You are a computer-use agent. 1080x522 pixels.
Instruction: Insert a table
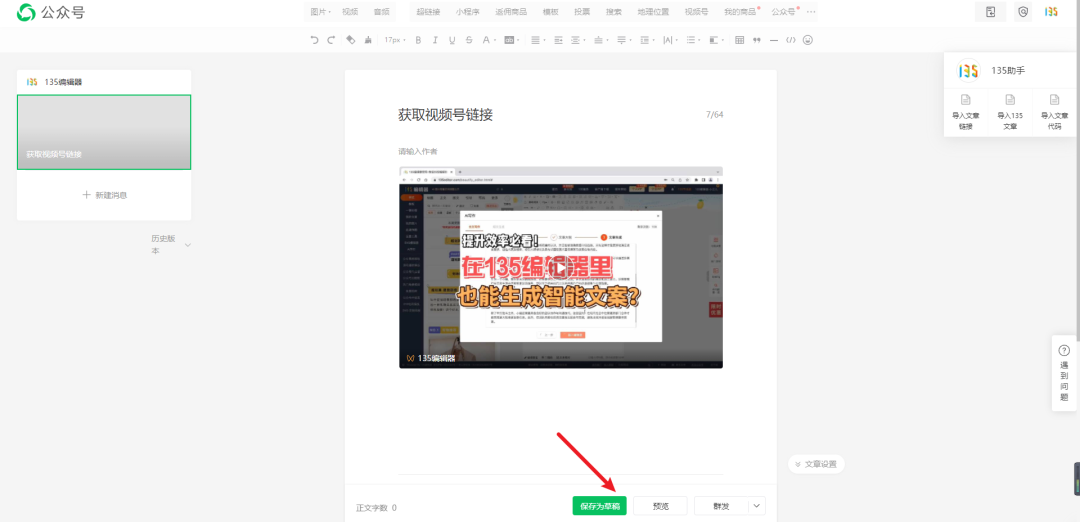click(740, 40)
